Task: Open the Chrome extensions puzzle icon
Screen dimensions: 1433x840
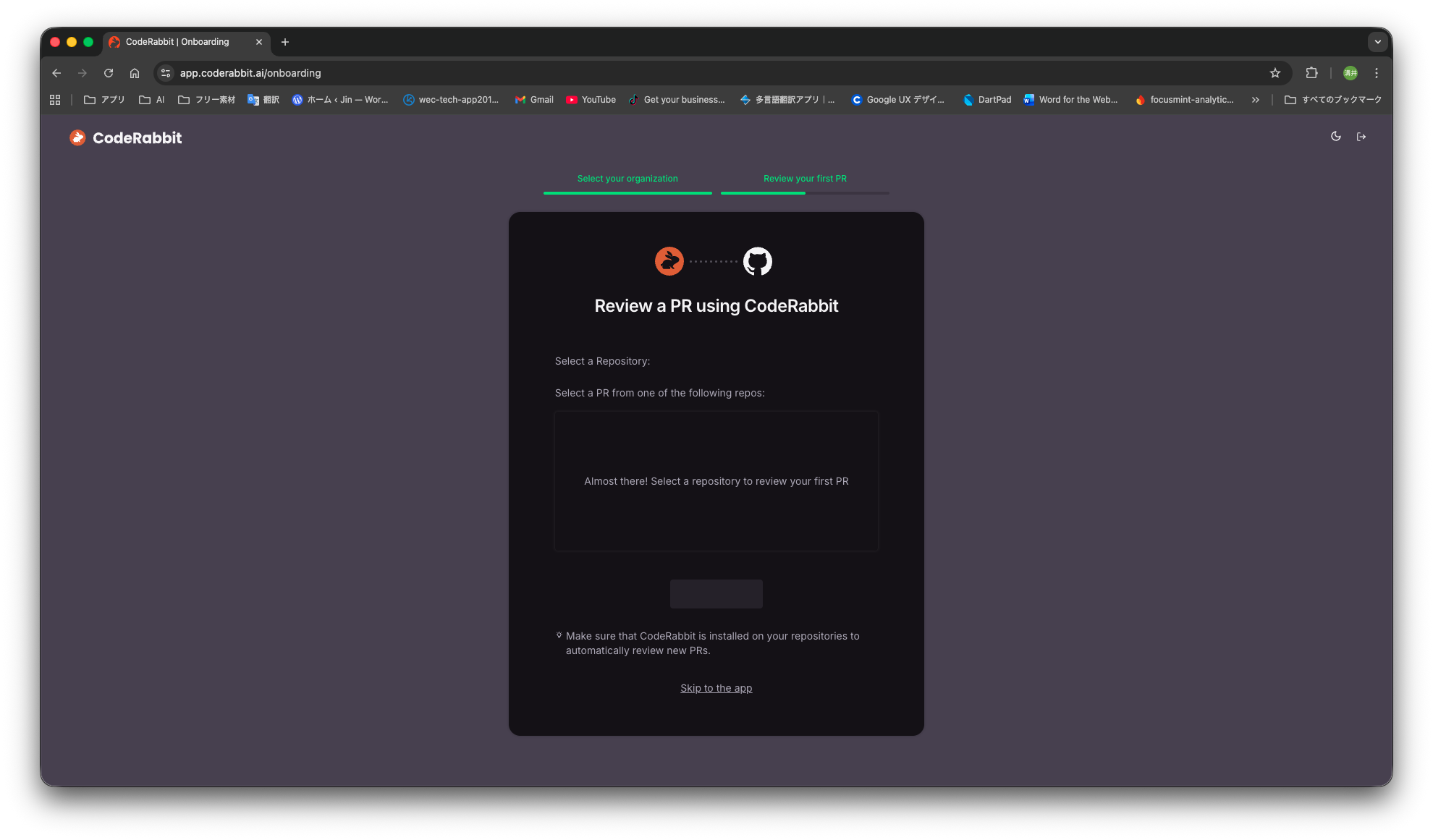Action: click(x=1311, y=73)
